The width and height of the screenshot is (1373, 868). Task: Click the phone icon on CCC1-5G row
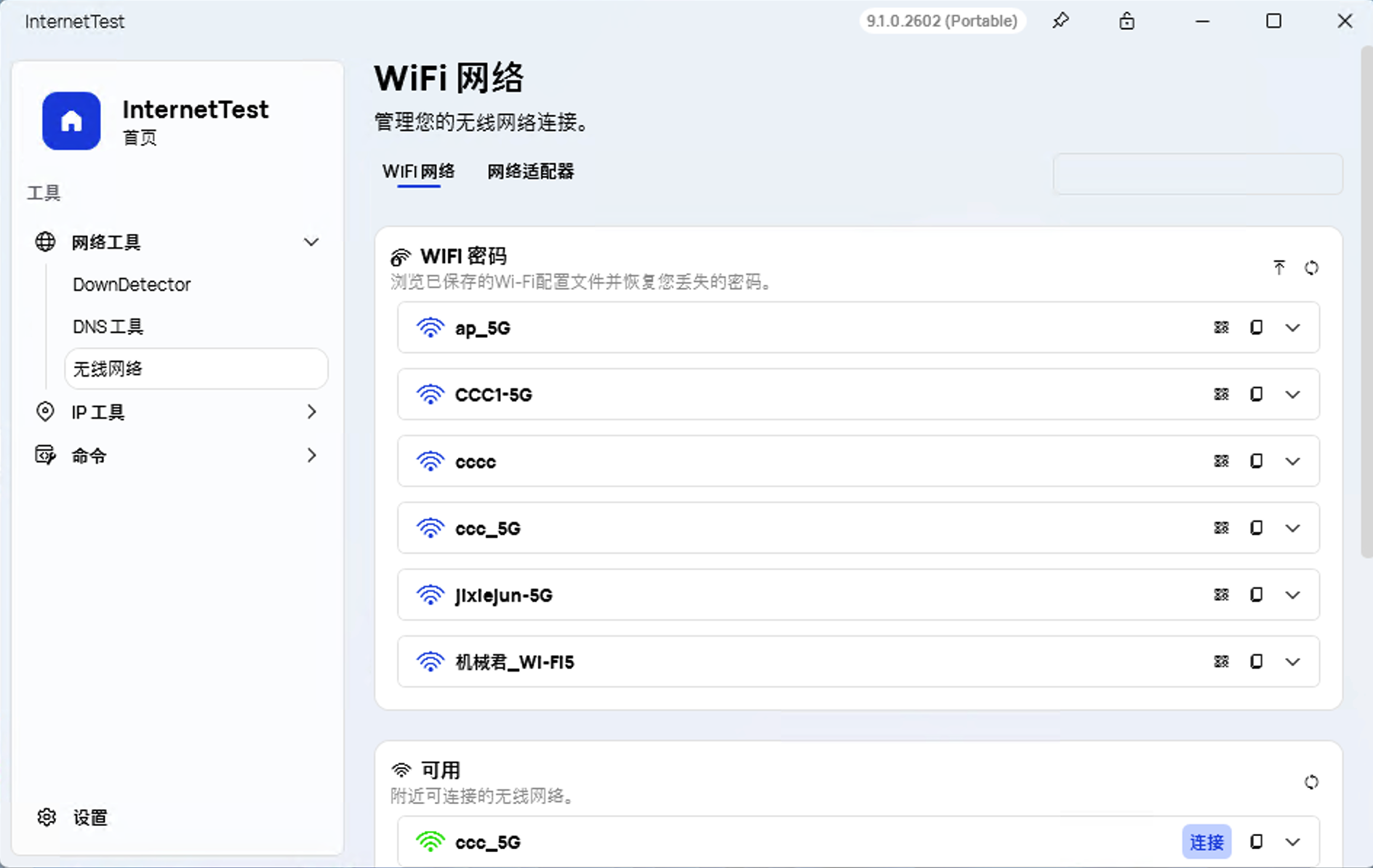(1257, 394)
